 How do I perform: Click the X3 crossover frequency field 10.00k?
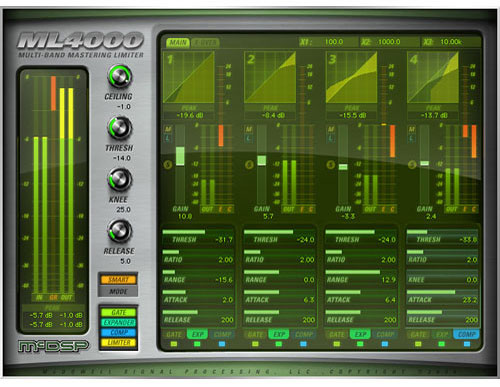[x=451, y=42]
